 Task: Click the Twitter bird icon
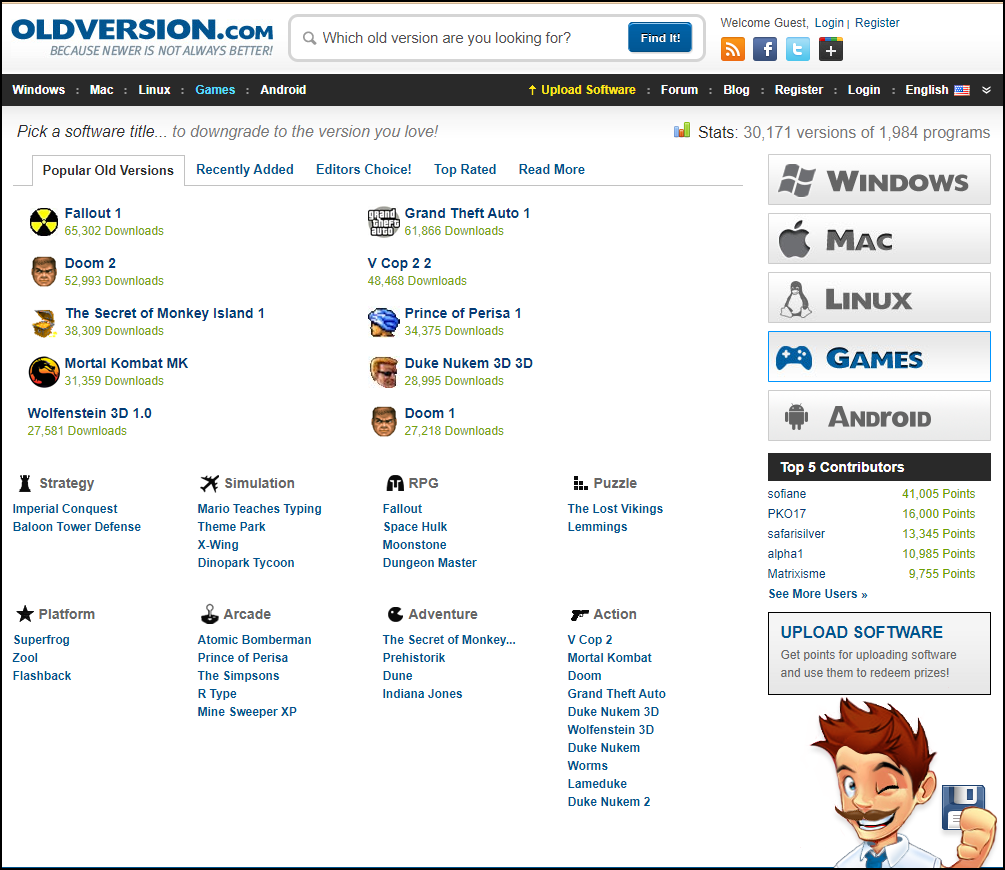pos(797,49)
